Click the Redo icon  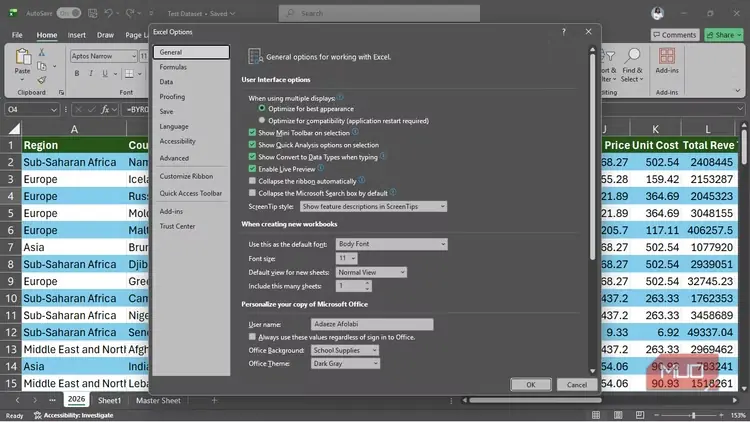point(130,13)
